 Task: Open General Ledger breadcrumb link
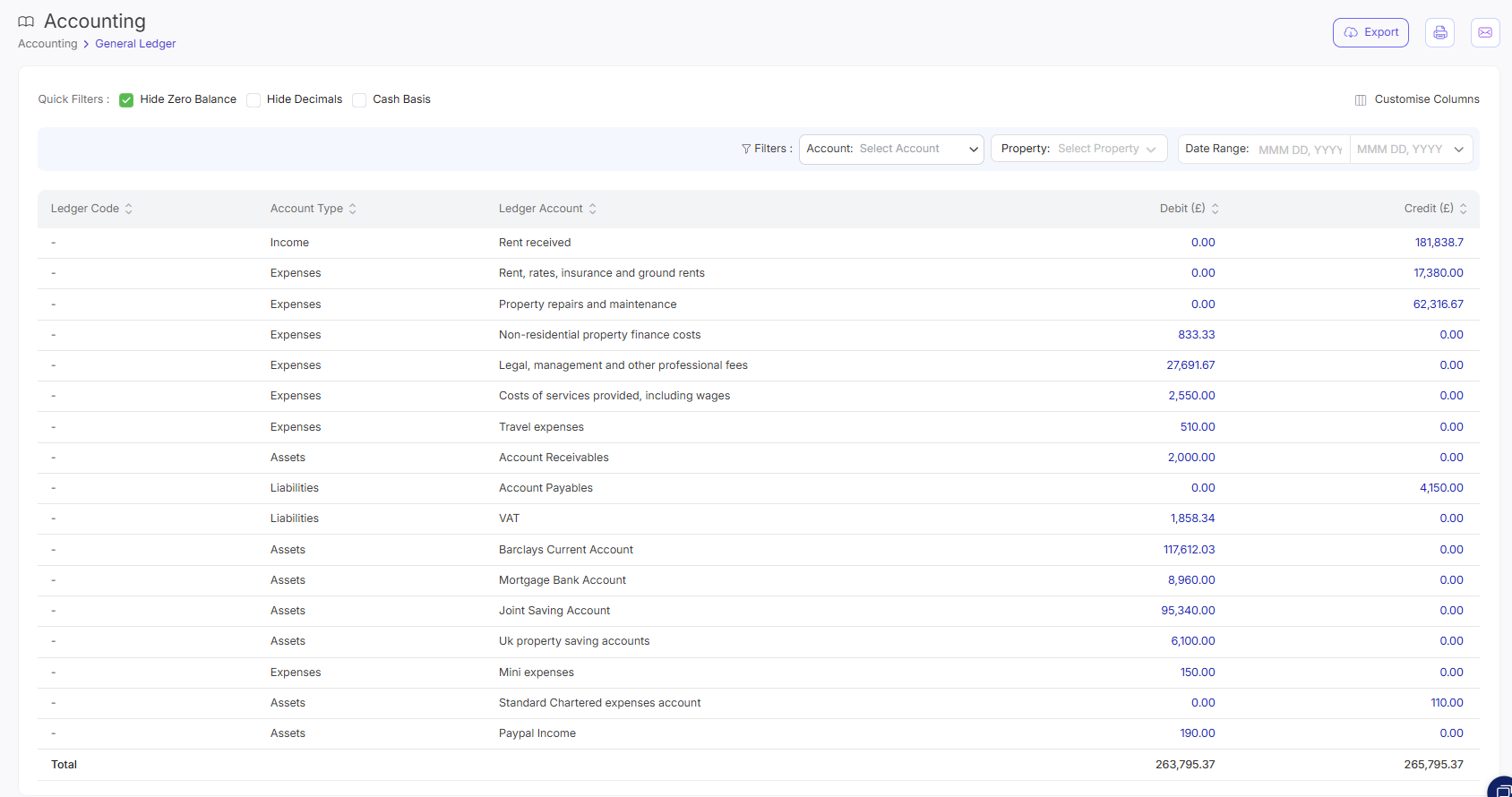[135, 44]
